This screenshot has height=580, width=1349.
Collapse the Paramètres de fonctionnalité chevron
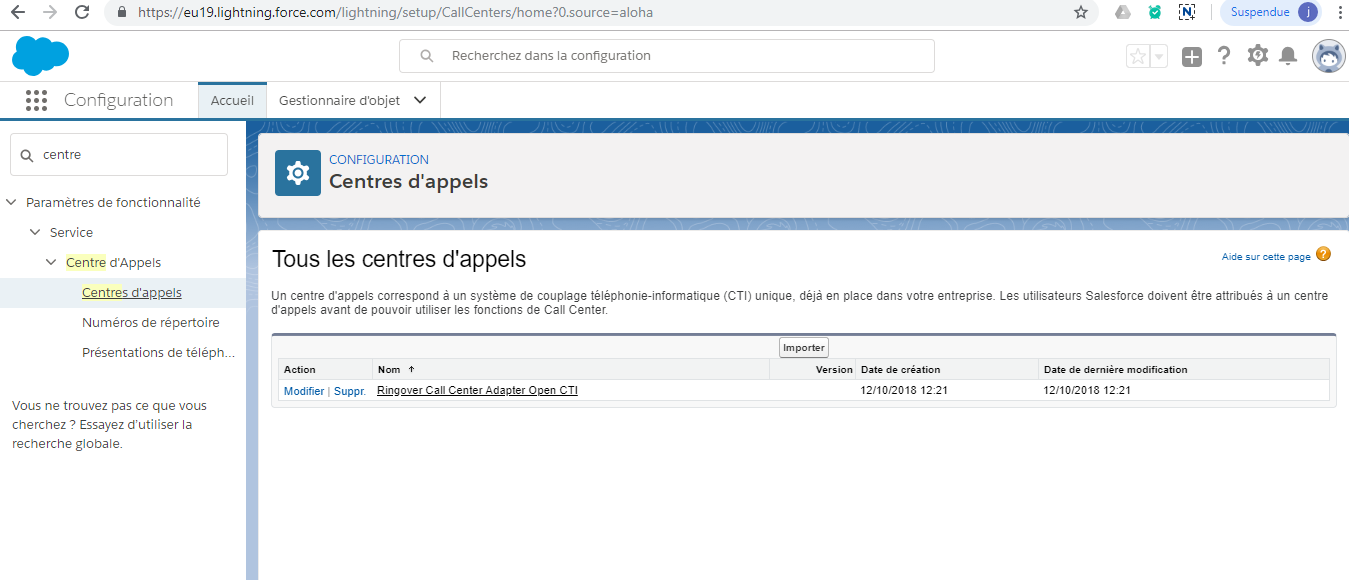[x=11, y=202]
